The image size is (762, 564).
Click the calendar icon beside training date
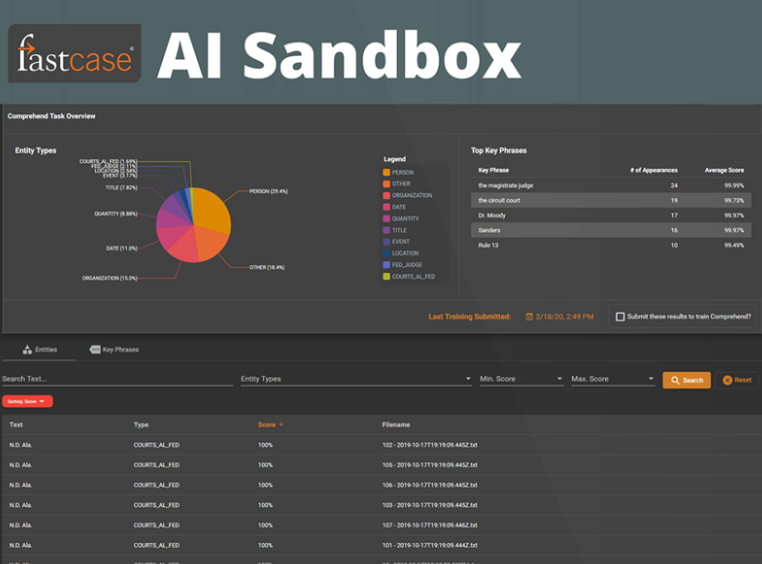(x=529, y=317)
